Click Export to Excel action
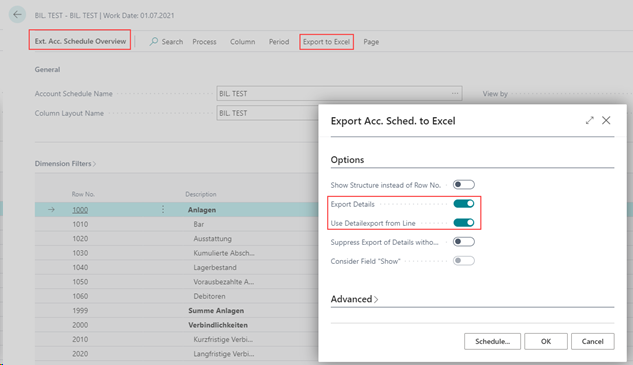Screen dimensions: 633x365 click(326, 42)
